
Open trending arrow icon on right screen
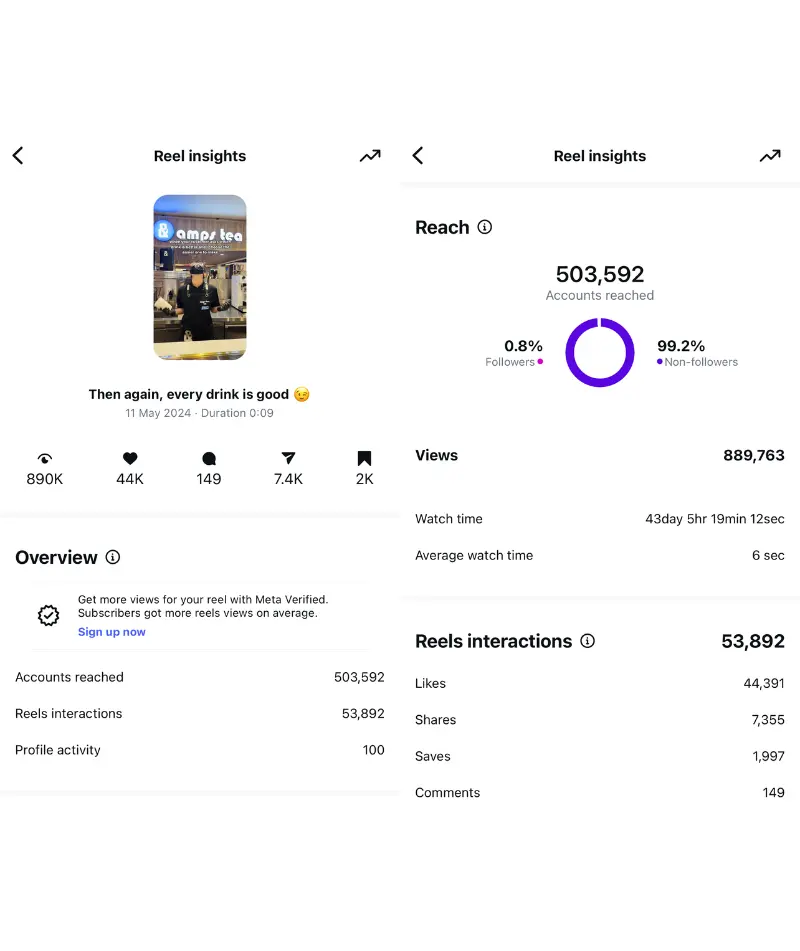click(770, 155)
